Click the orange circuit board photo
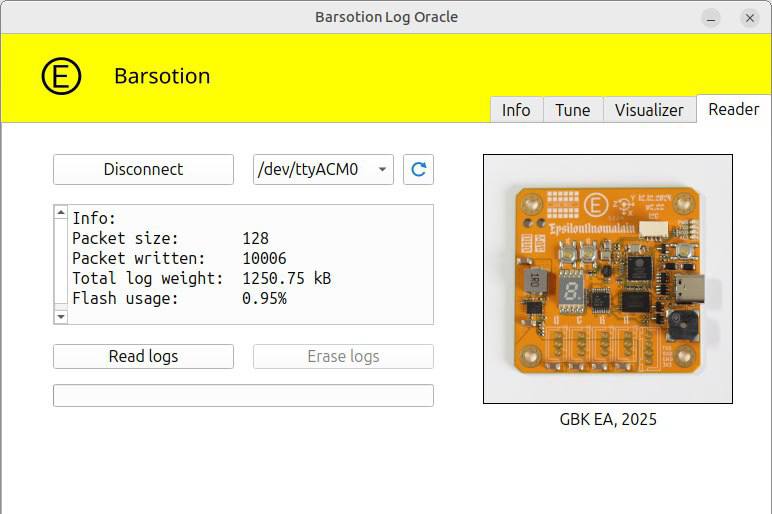 point(607,278)
